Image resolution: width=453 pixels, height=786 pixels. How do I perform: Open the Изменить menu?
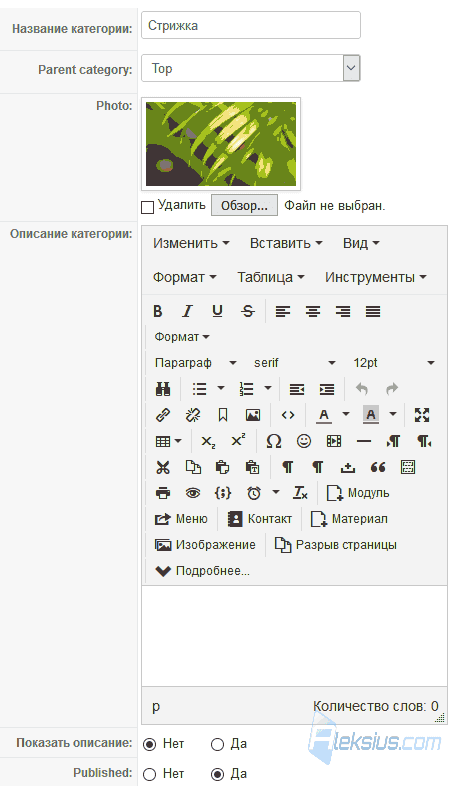(191, 244)
